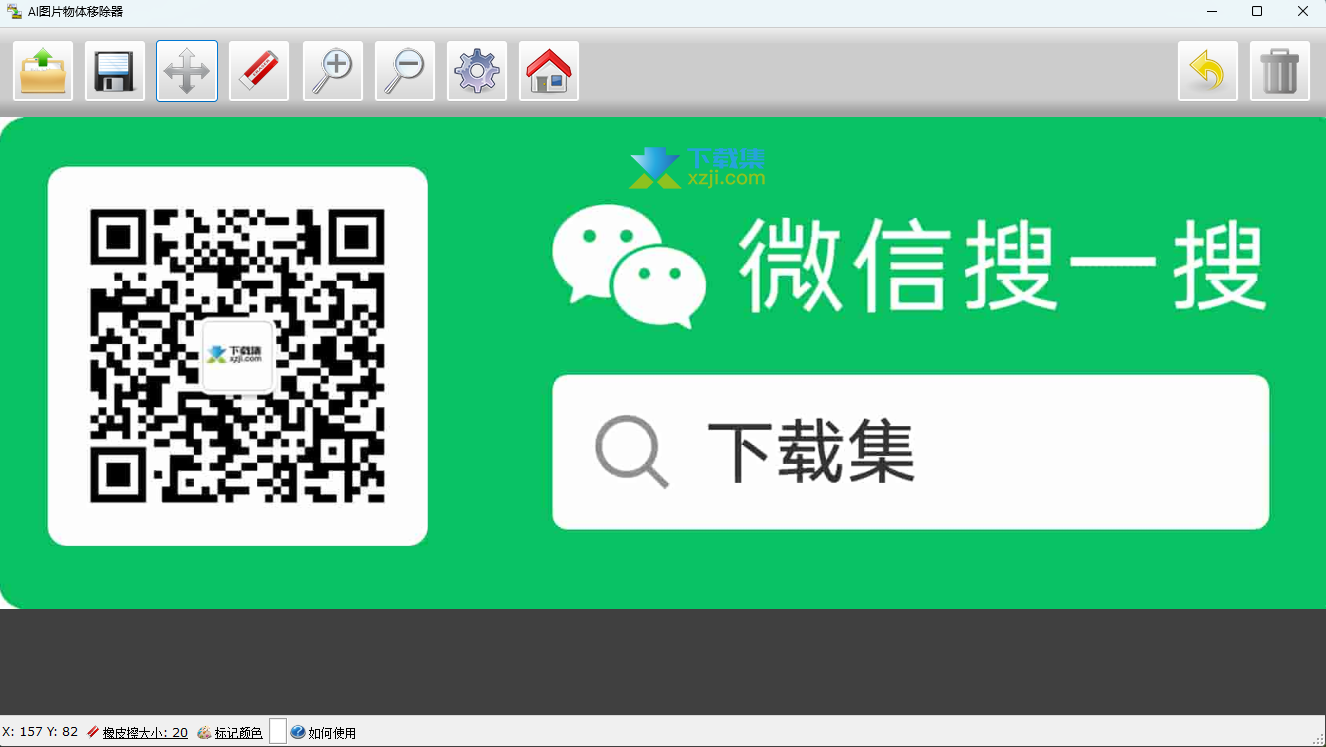Select the move/pan tool
The height and width of the screenshot is (747, 1326).
[x=187, y=71]
